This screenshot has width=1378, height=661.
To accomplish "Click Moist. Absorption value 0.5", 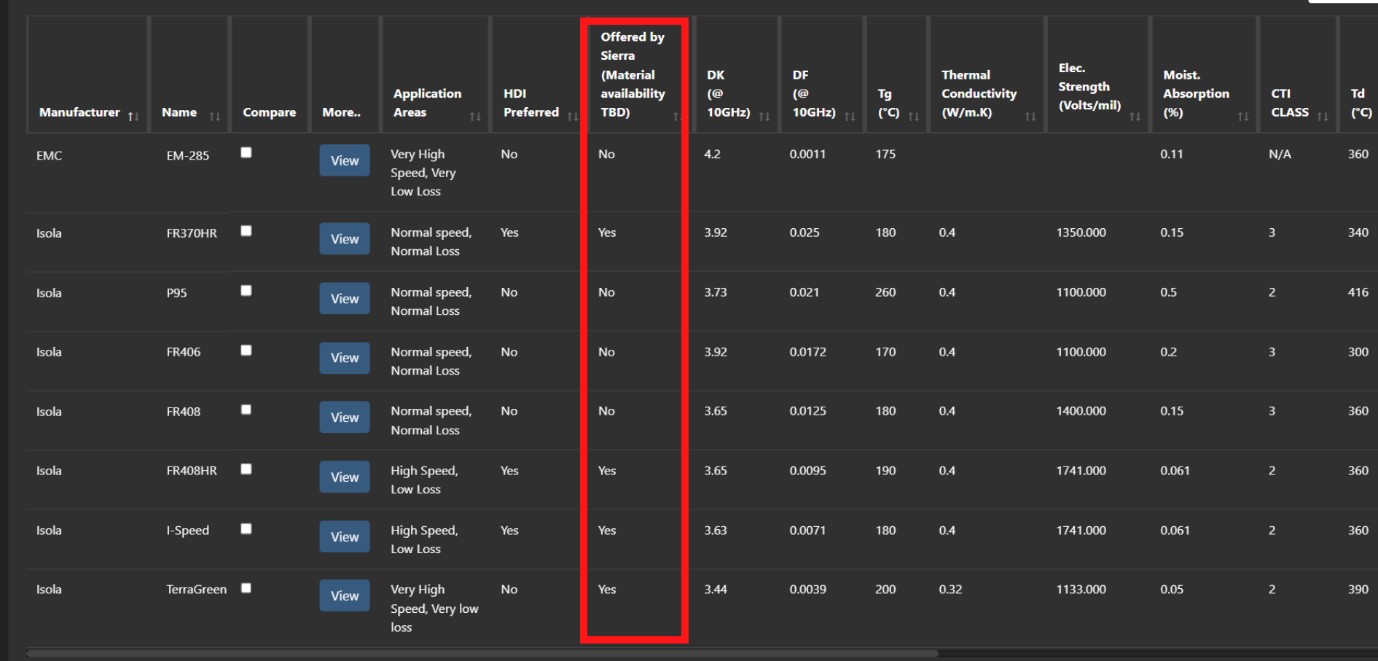I will [1168, 292].
